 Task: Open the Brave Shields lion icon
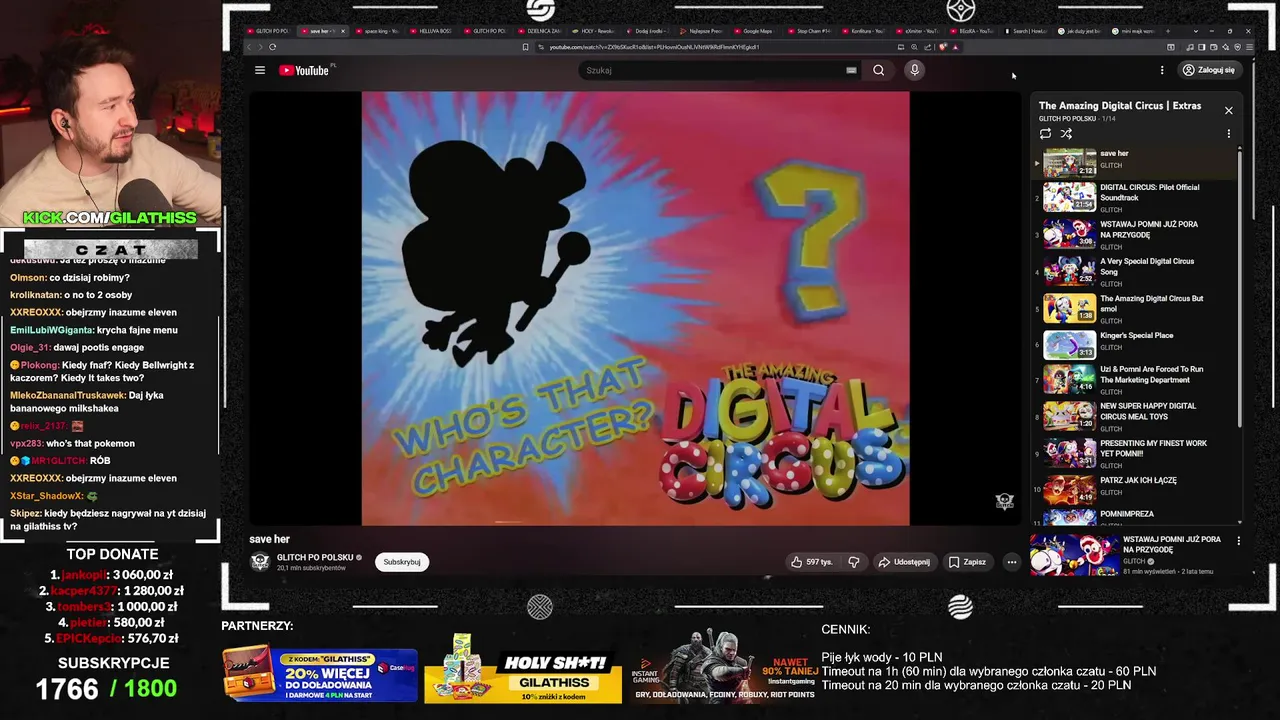click(x=942, y=47)
